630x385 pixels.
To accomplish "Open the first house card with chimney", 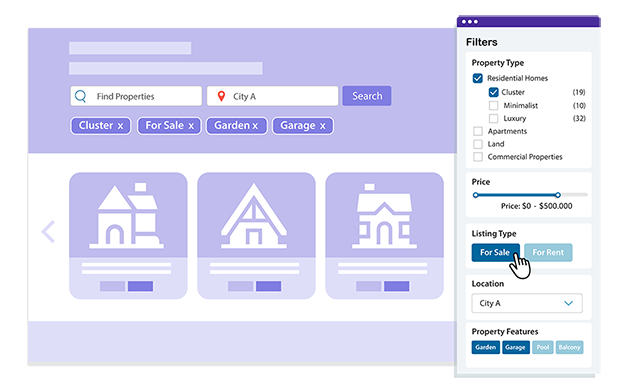I will 128,236.
